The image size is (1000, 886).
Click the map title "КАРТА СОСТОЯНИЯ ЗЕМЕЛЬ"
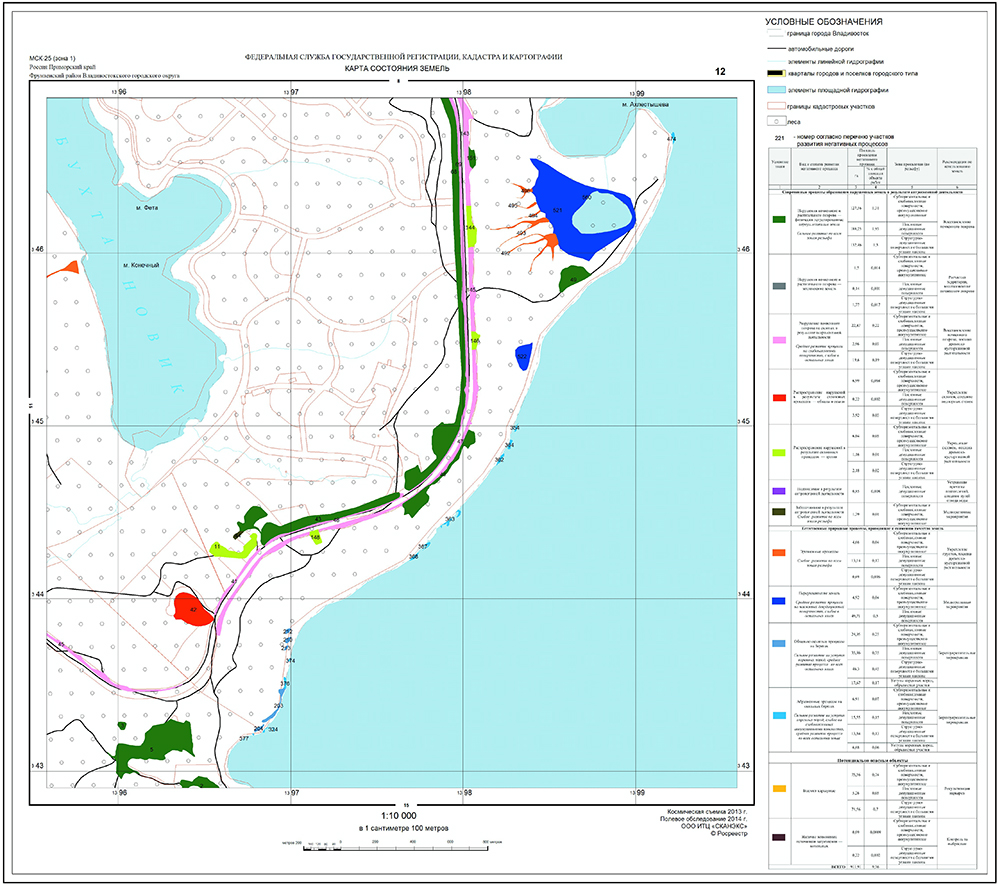(x=398, y=71)
